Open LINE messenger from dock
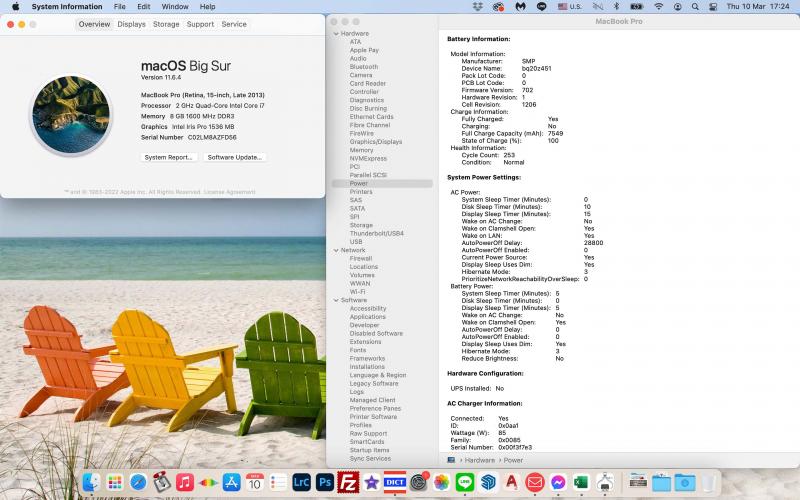The width and height of the screenshot is (800, 500). (465, 482)
